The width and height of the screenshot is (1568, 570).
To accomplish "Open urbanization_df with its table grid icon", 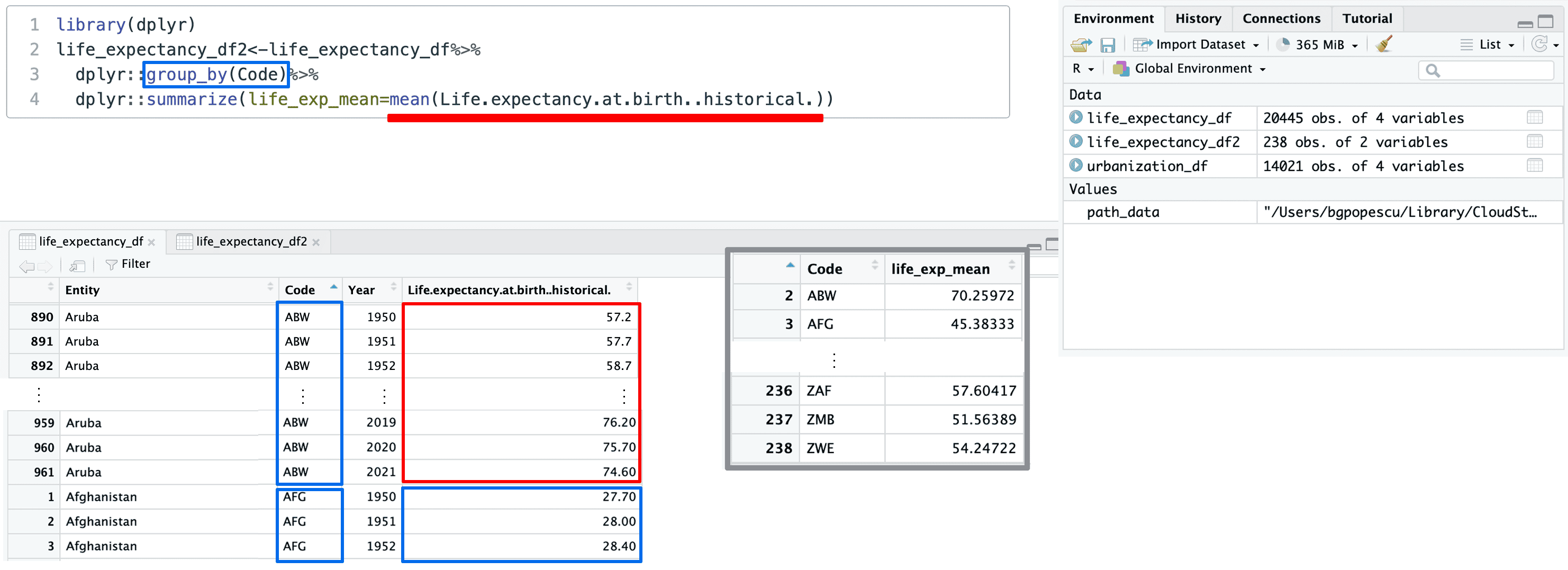I will click(x=1534, y=166).
